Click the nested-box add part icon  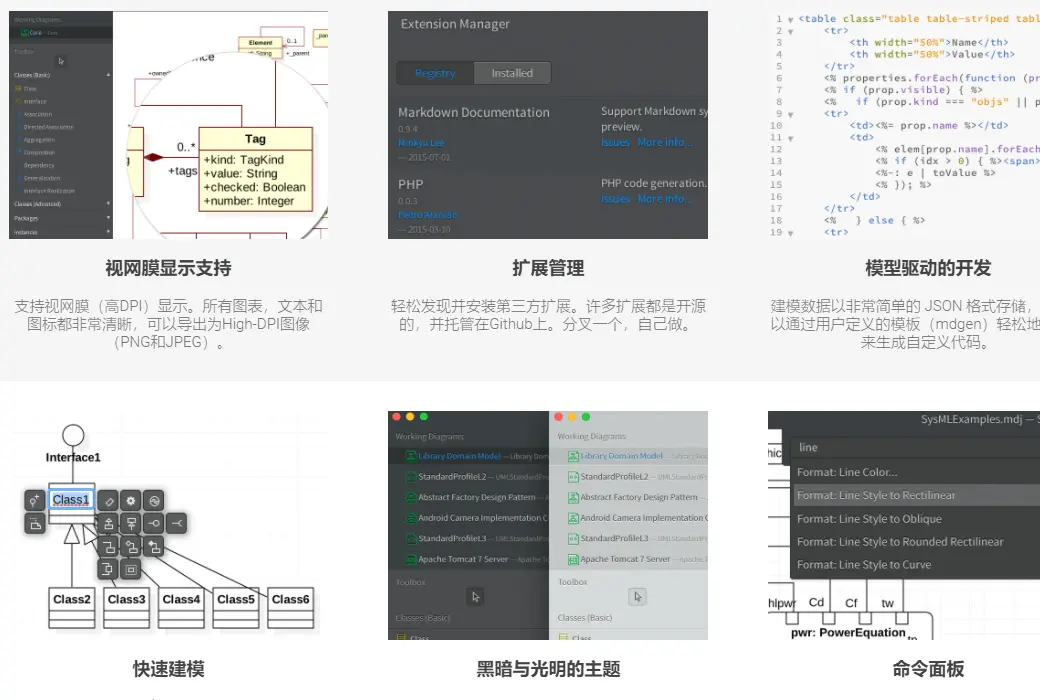(x=131, y=569)
